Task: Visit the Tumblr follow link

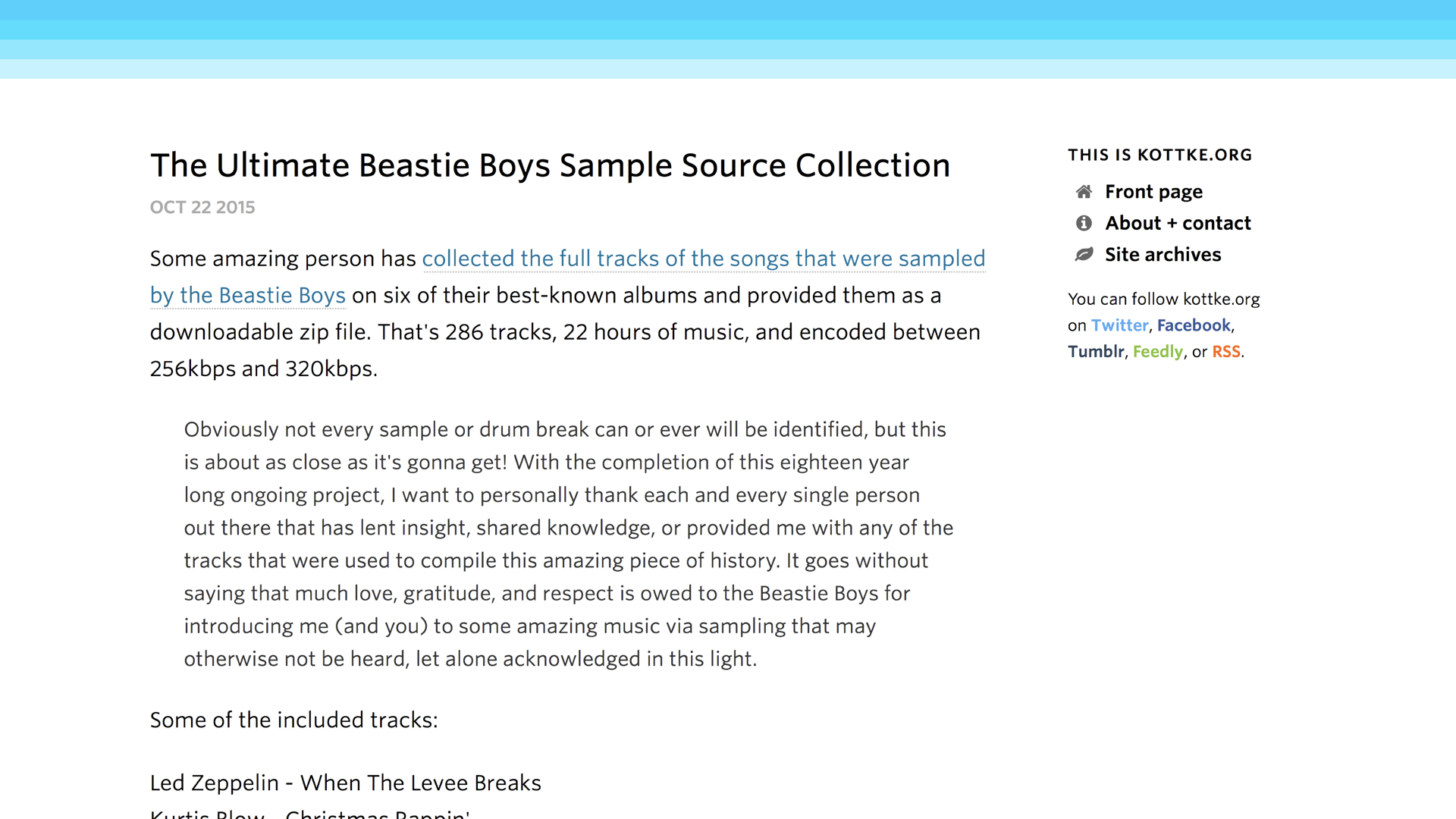Action: (x=1096, y=351)
